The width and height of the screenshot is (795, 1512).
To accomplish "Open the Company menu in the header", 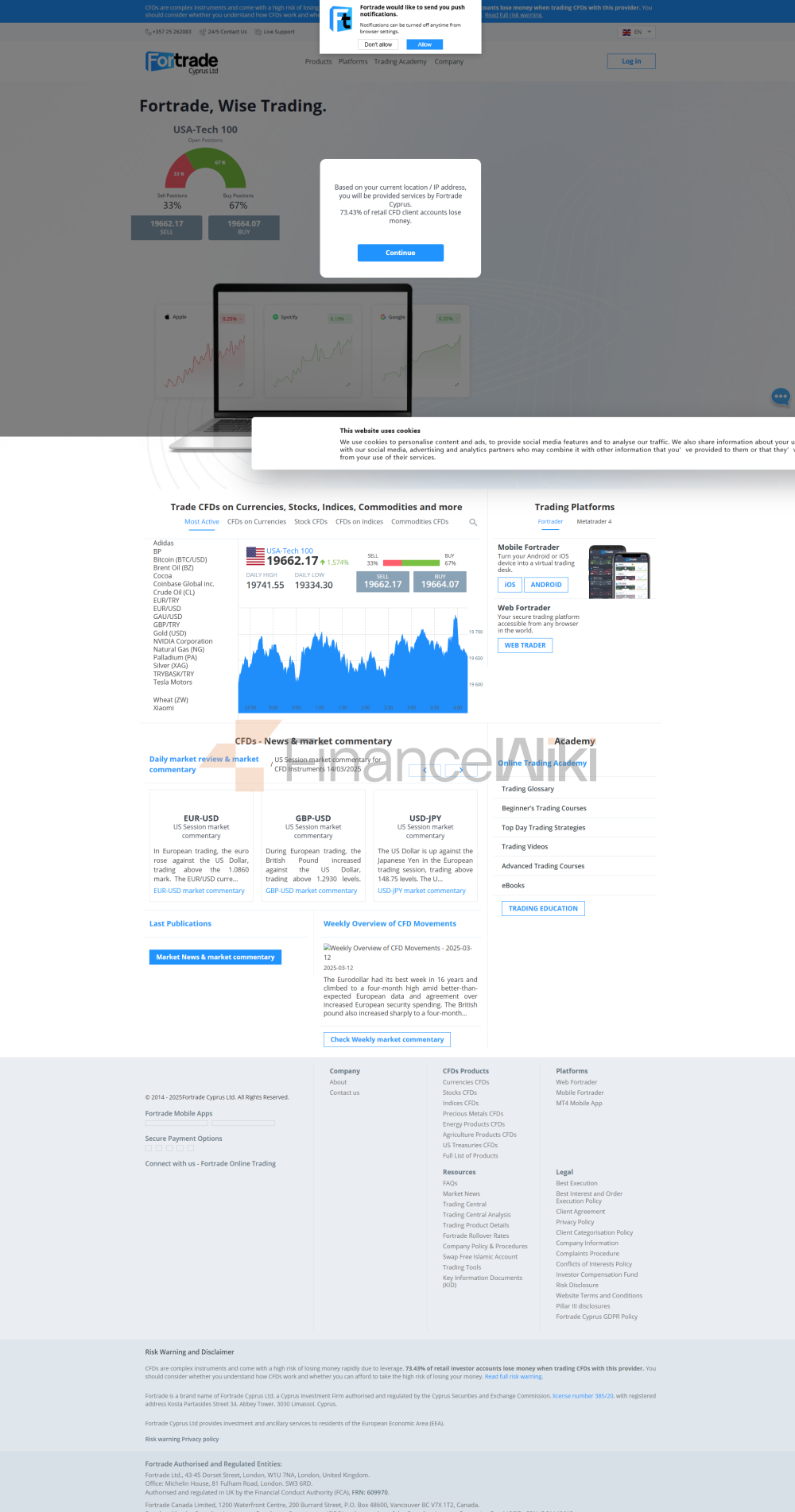I will click(449, 62).
